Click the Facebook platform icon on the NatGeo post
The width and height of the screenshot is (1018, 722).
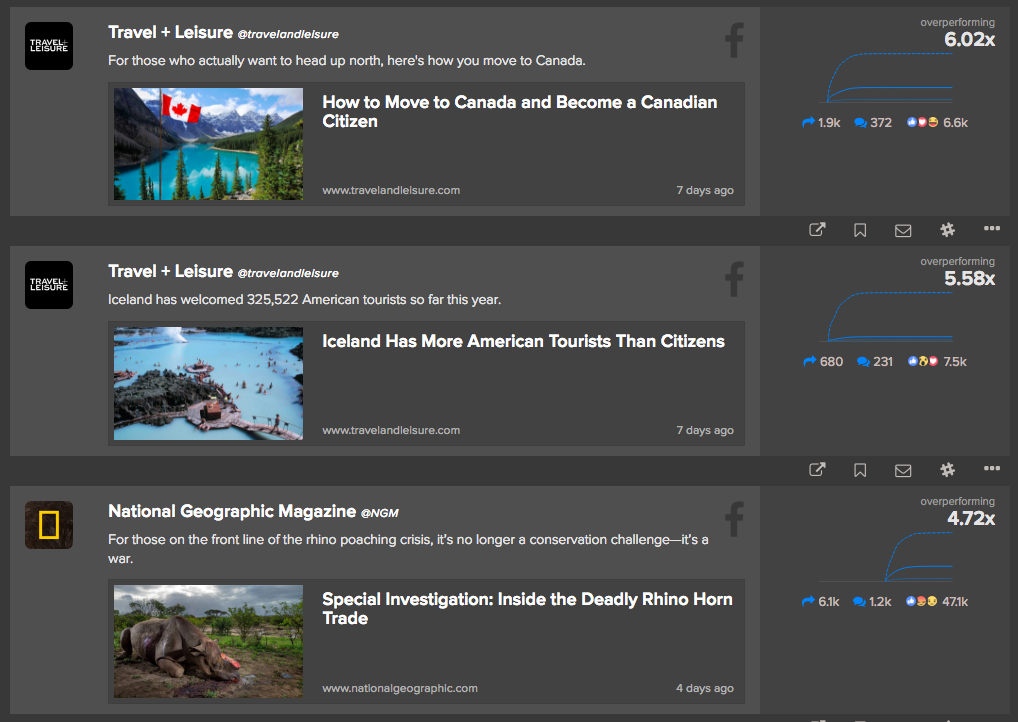tap(733, 519)
